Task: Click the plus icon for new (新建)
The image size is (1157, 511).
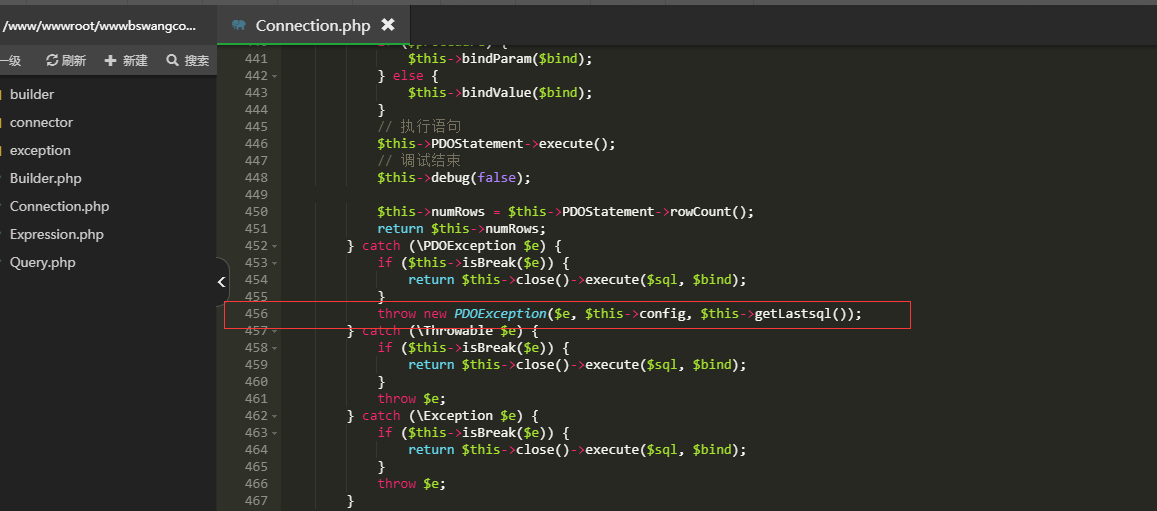Action: (110, 61)
